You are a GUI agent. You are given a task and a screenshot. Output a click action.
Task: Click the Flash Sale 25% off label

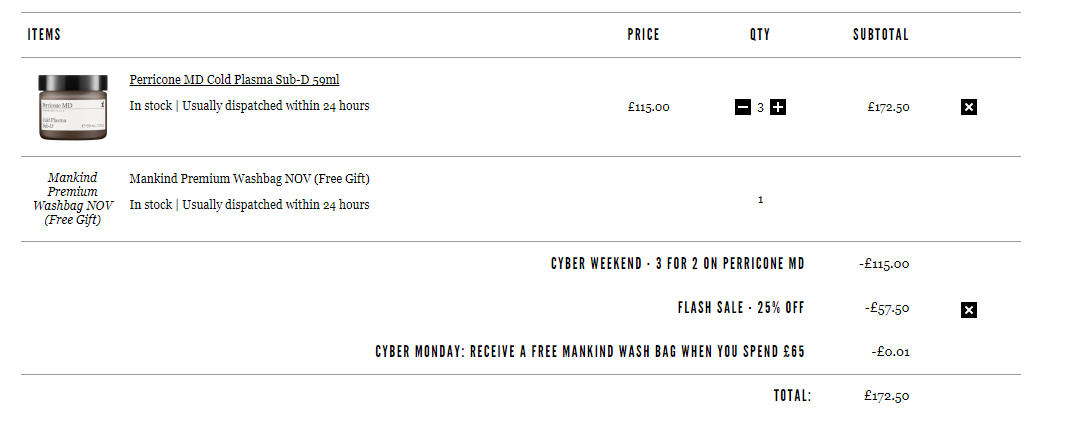click(x=741, y=308)
